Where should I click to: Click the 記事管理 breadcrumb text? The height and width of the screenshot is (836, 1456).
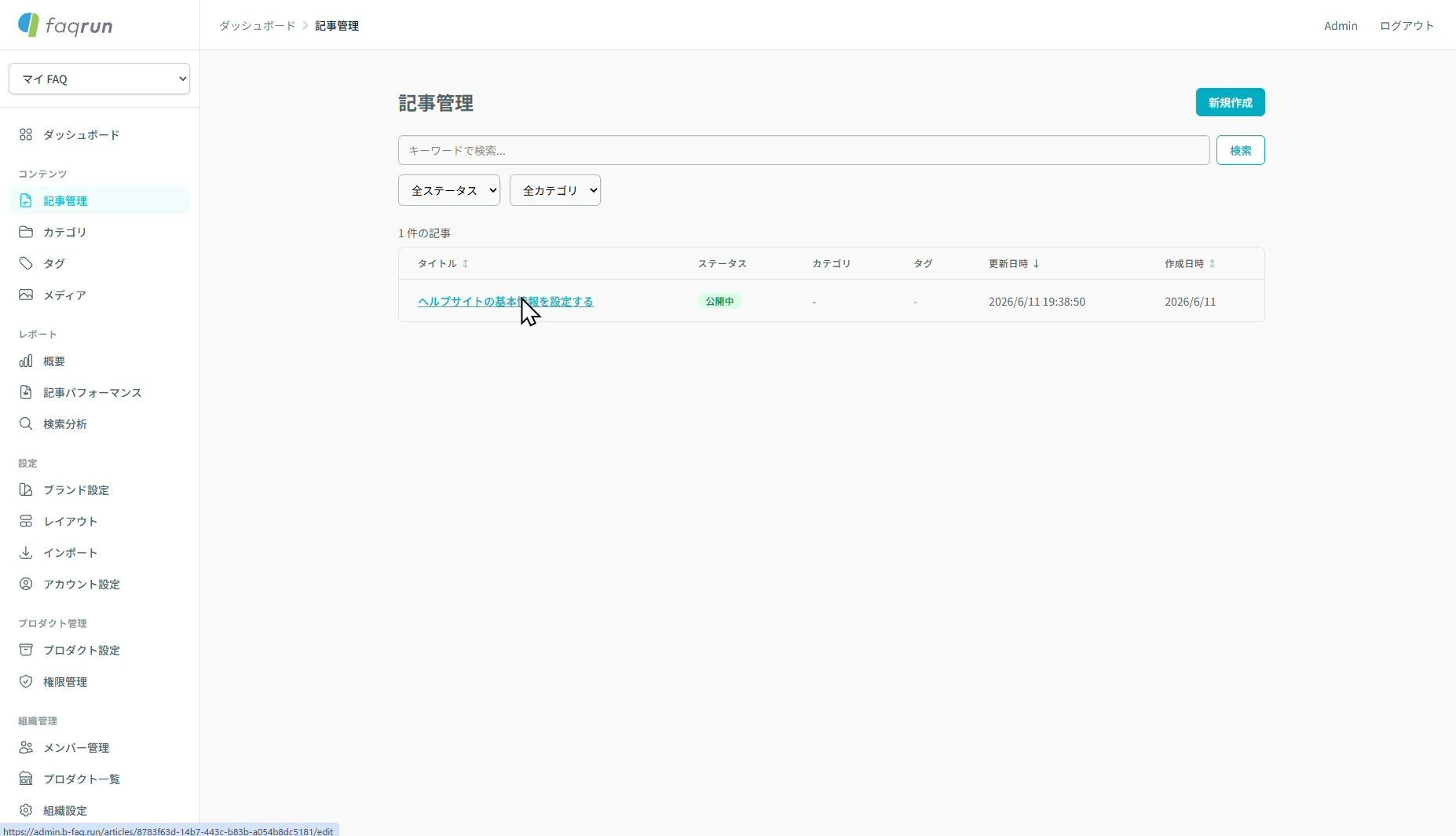[337, 25]
